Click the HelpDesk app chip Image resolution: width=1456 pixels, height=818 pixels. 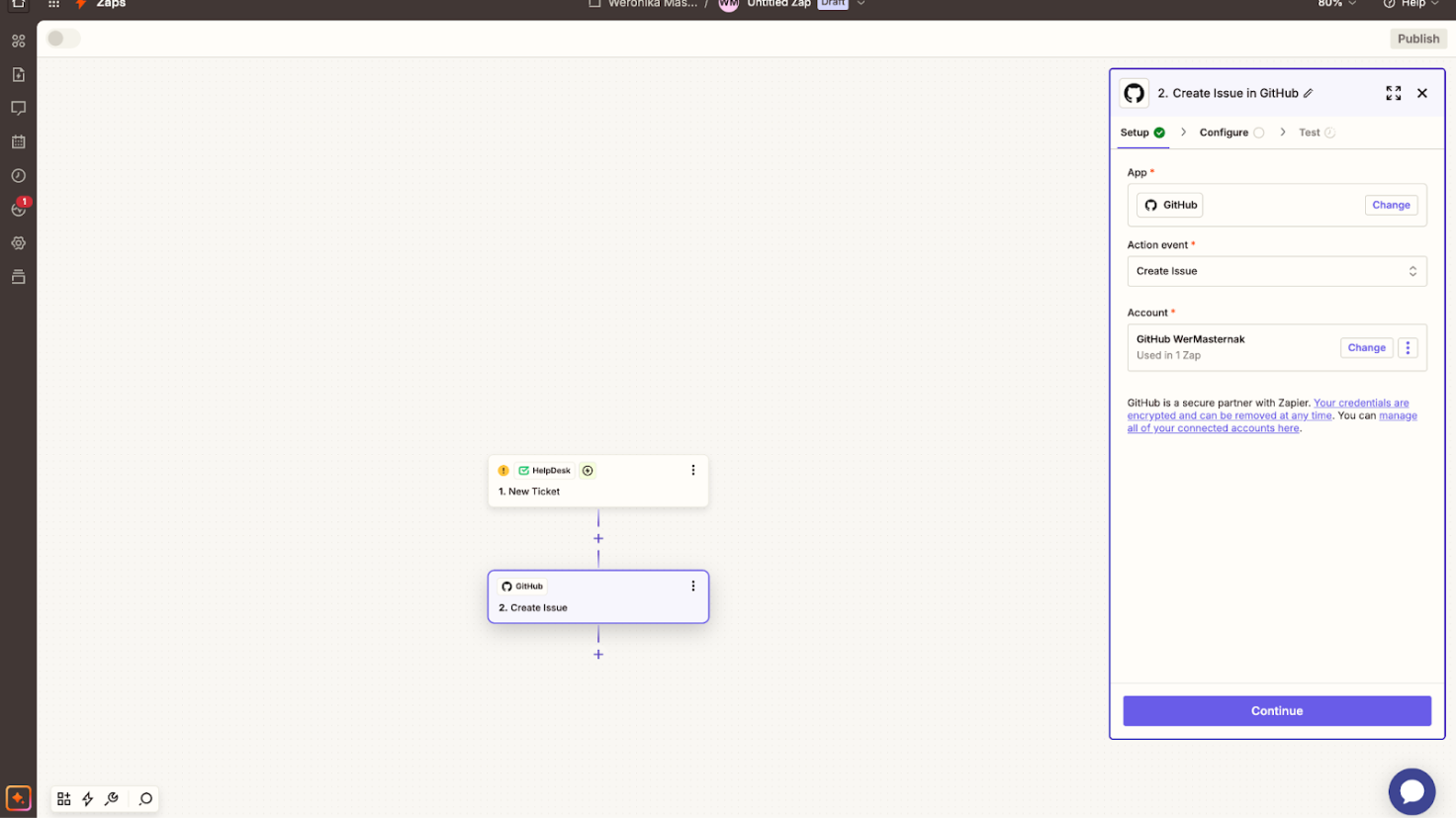[x=545, y=471]
